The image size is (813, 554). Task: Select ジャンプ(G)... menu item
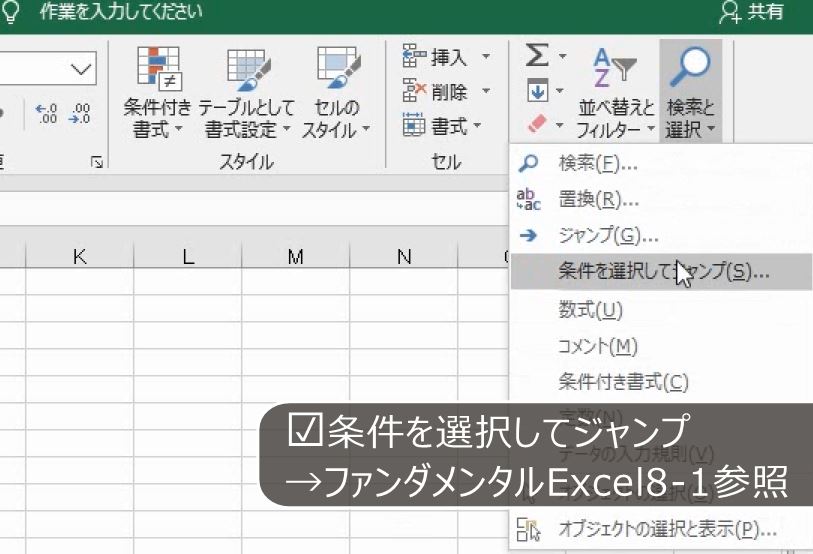pos(661,236)
